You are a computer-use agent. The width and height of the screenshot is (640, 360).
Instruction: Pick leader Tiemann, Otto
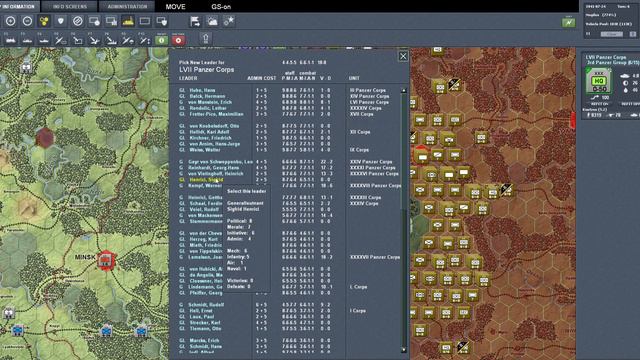pos(204,329)
